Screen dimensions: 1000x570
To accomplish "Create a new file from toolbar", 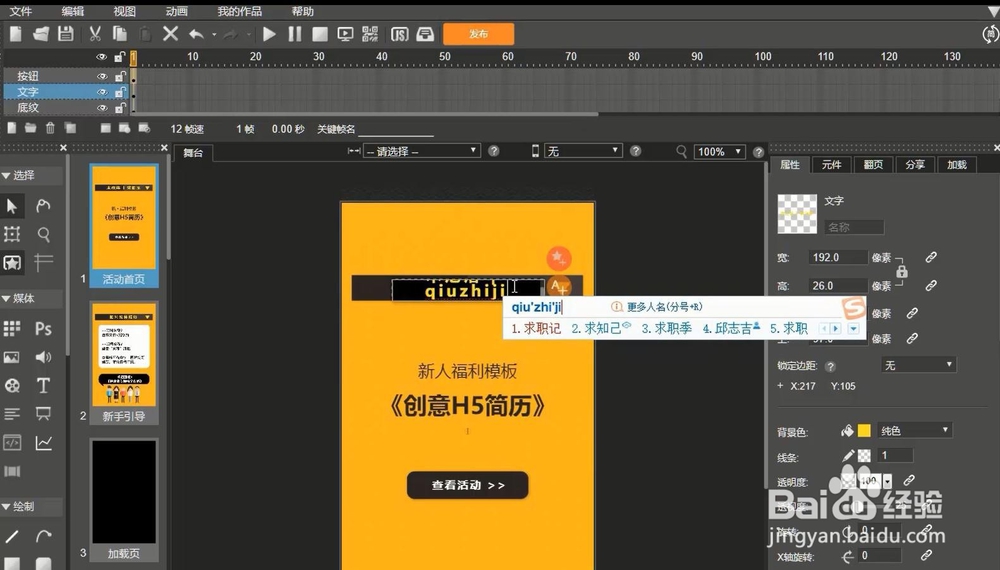I will [15, 34].
